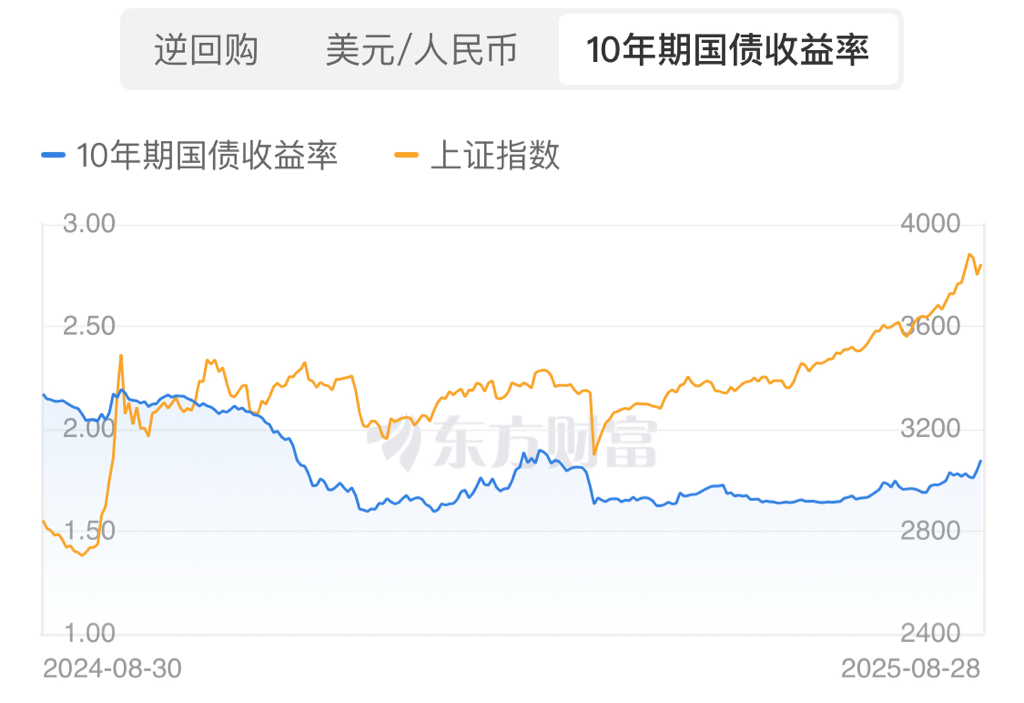The height and width of the screenshot is (703, 1024).
Task: Click the 东方财富 watermark logo icon
Action: click(394, 445)
